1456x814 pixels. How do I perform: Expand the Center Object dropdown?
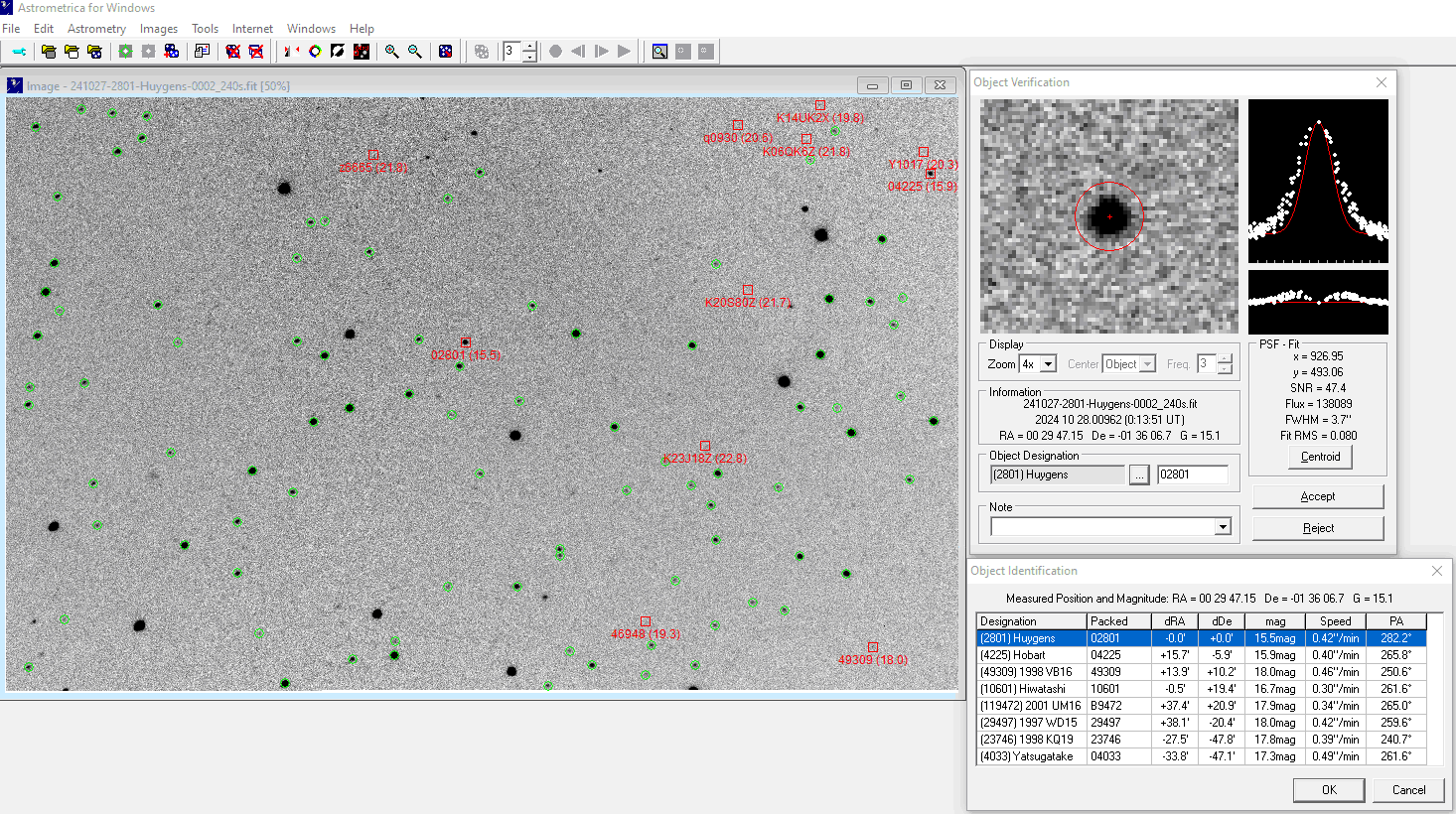click(1147, 364)
